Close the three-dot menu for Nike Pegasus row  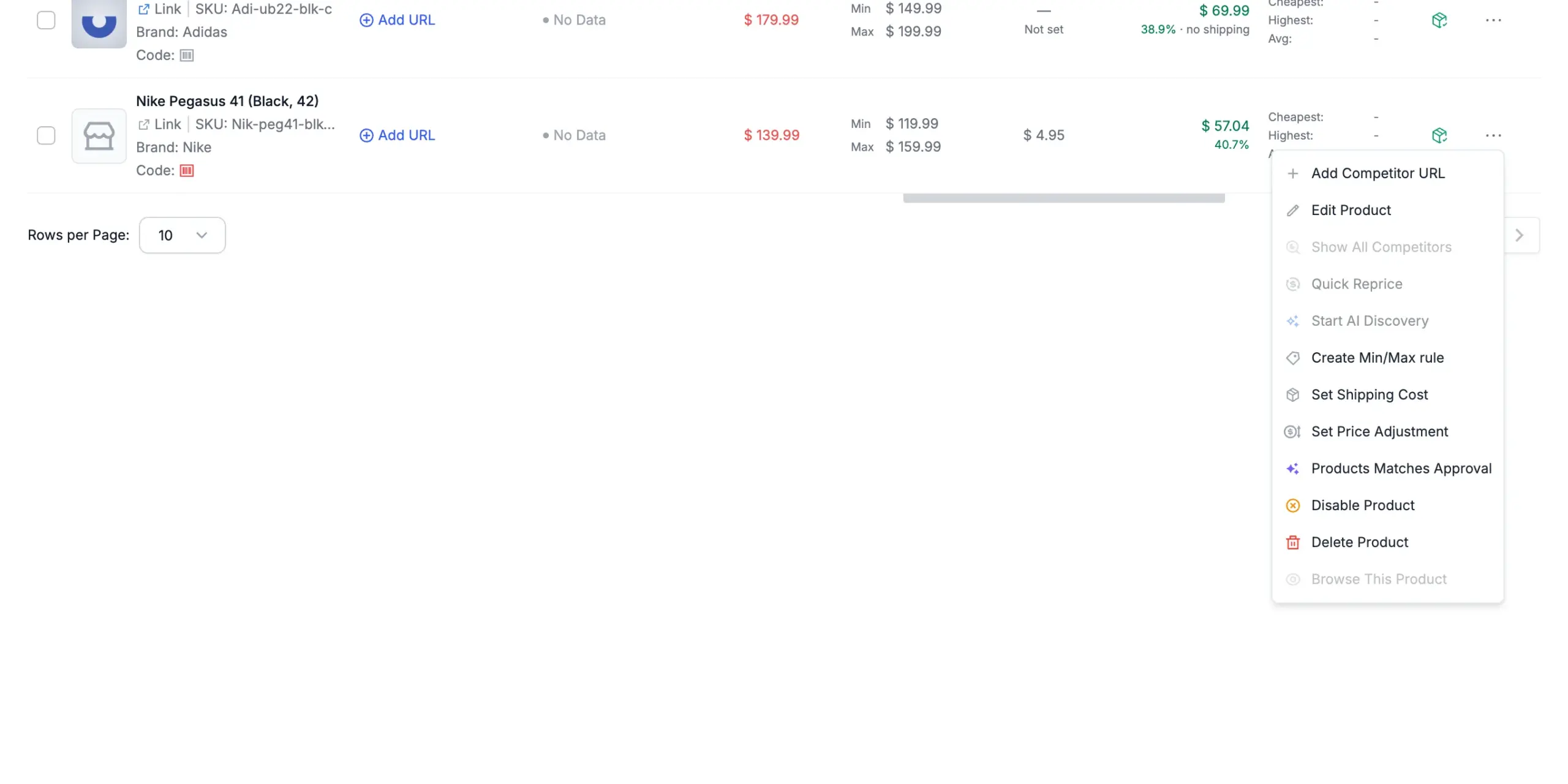(x=1493, y=135)
